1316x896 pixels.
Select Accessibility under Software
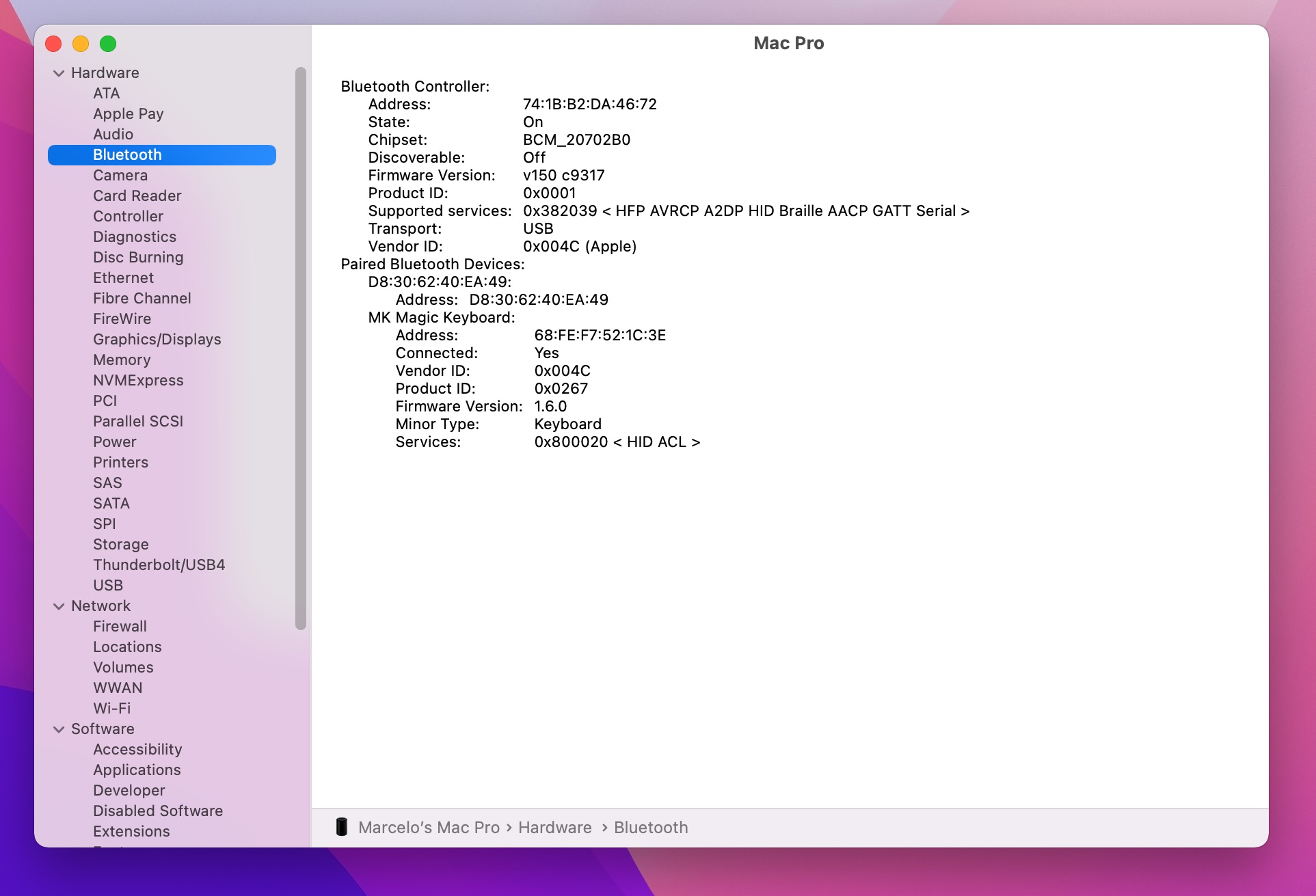click(x=137, y=750)
